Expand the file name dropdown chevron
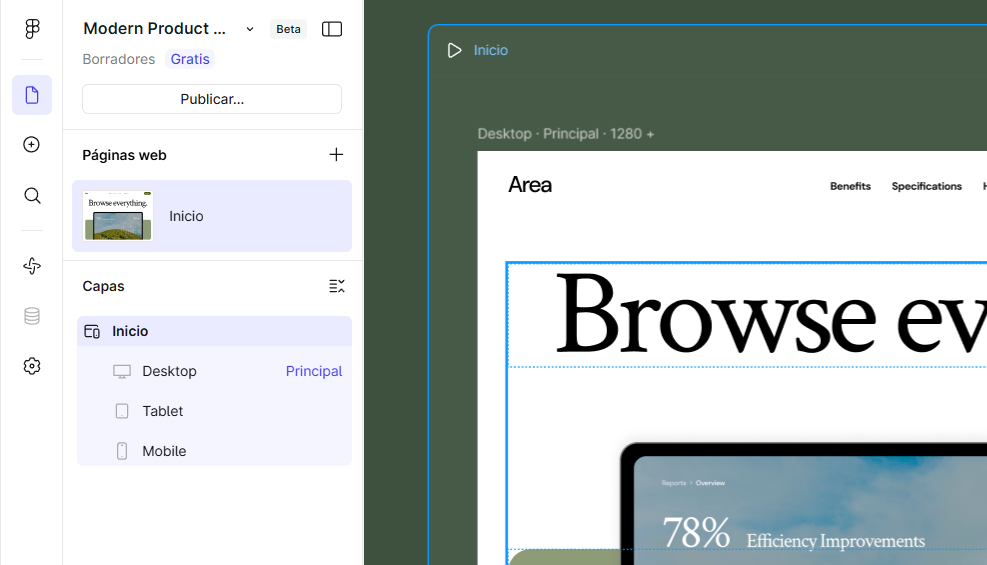This screenshot has width=987, height=565. coord(250,29)
